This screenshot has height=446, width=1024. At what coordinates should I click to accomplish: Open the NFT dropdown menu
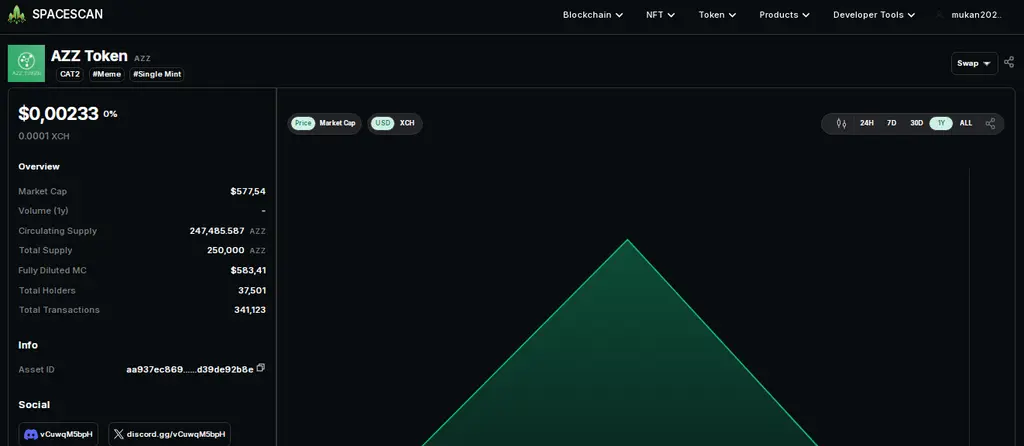[x=660, y=14]
